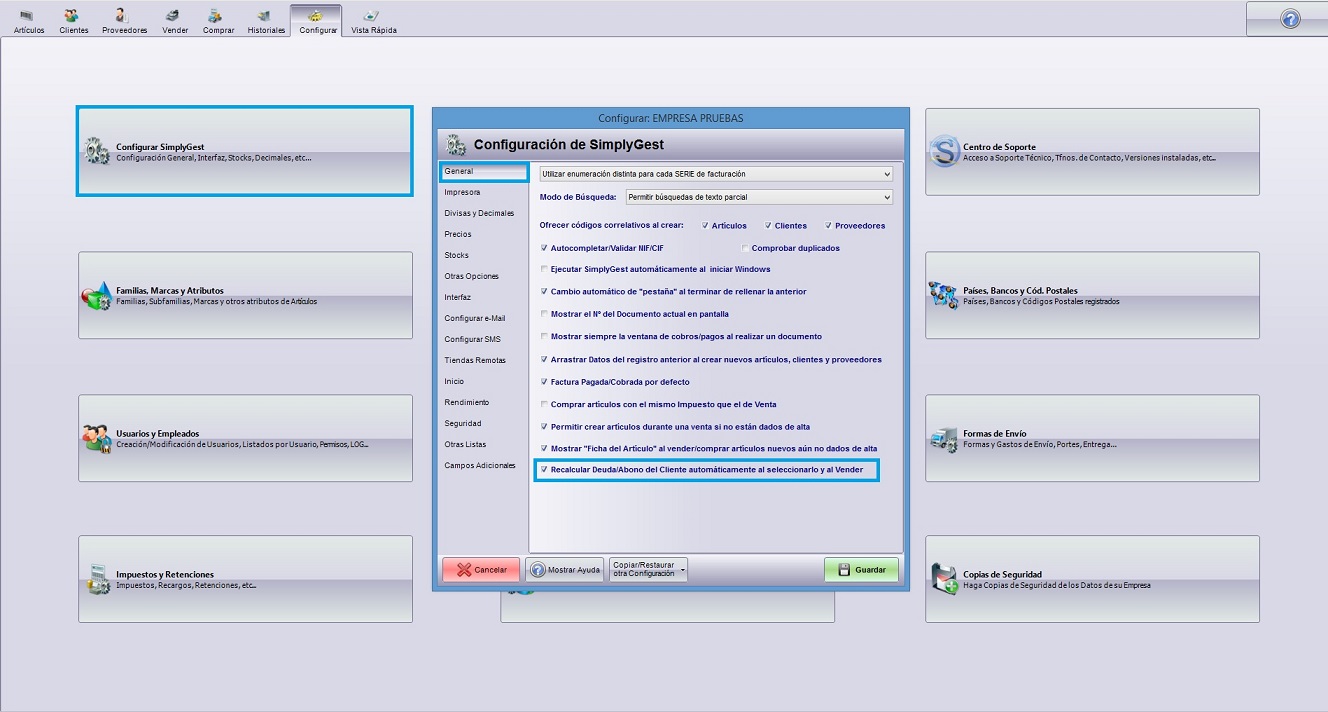The image size is (1328, 712).
Task: Uncheck the Proveedores correlative codes checkbox
Action: (x=828, y=226)
